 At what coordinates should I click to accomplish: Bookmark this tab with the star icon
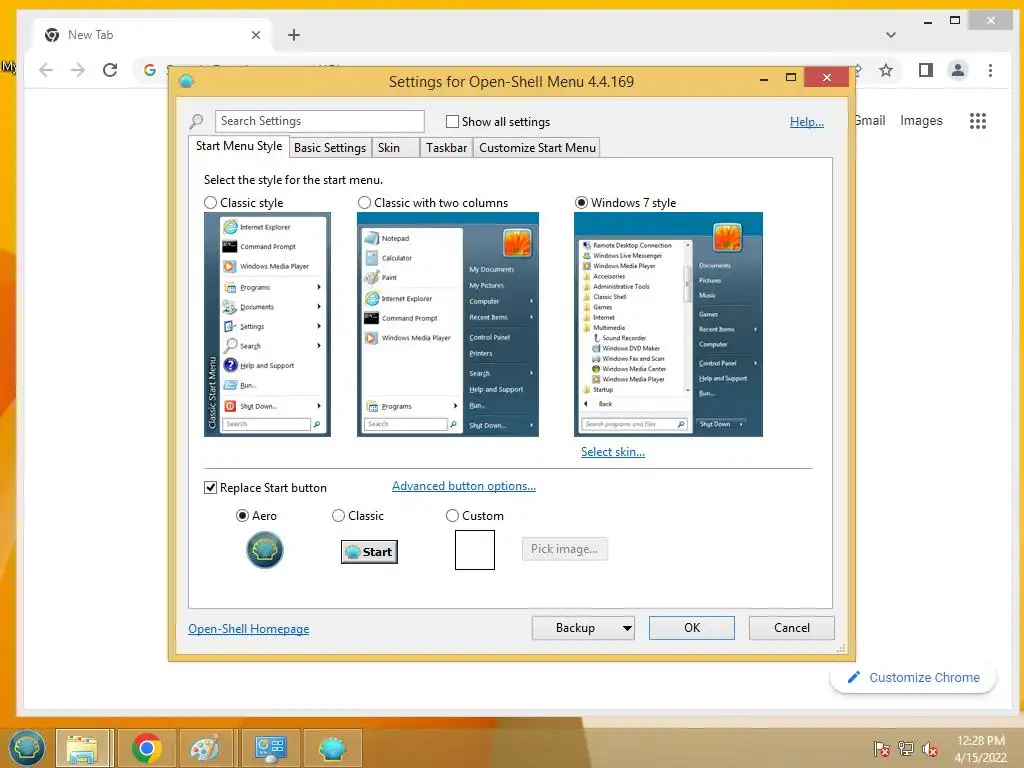click(886, 70)
